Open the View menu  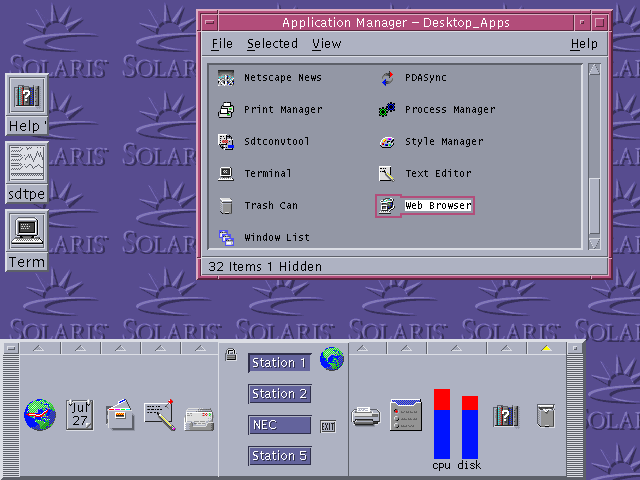coord(327,44)
